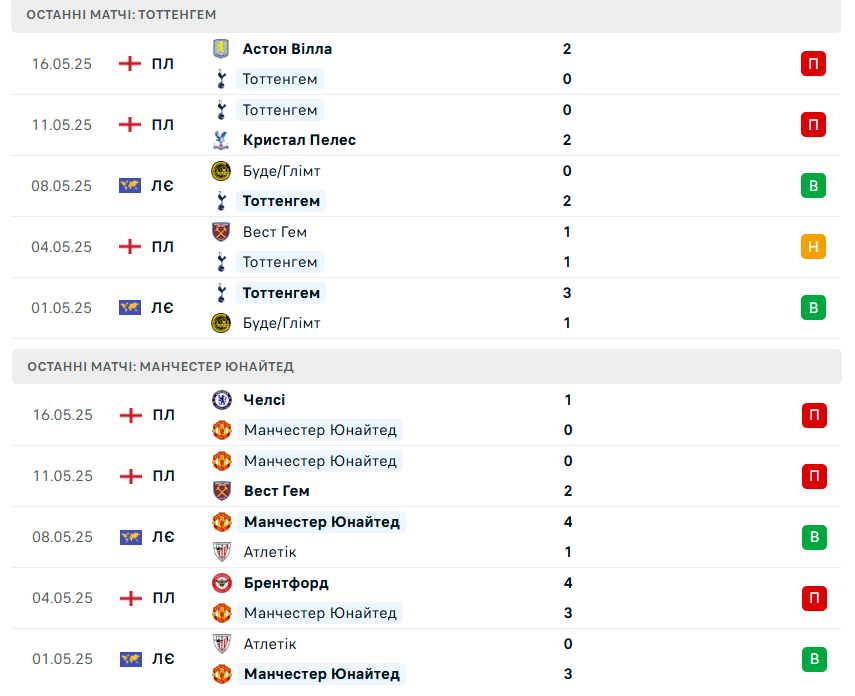Viewport: 855px width, 696px height.
Task: Click the red П badge for Aston Villa match
Action: 813,63
